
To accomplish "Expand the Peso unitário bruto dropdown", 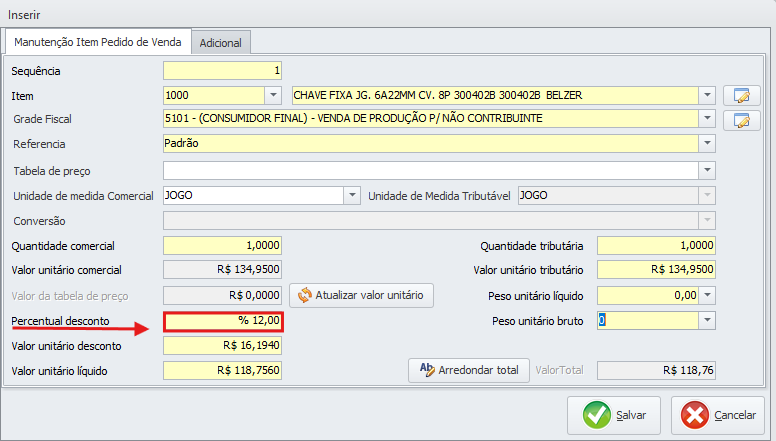I will pyautogui.click(x=708, y=320).
